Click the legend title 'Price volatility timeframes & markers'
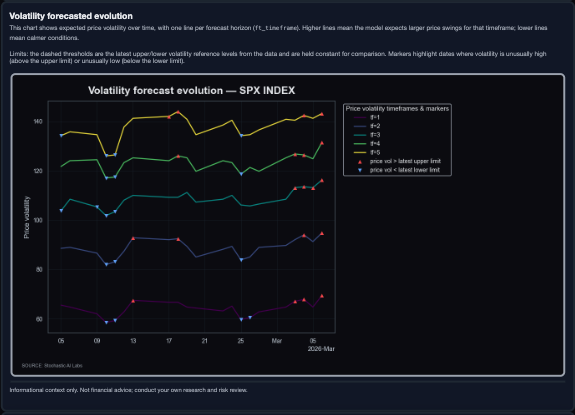 (397, 109)
